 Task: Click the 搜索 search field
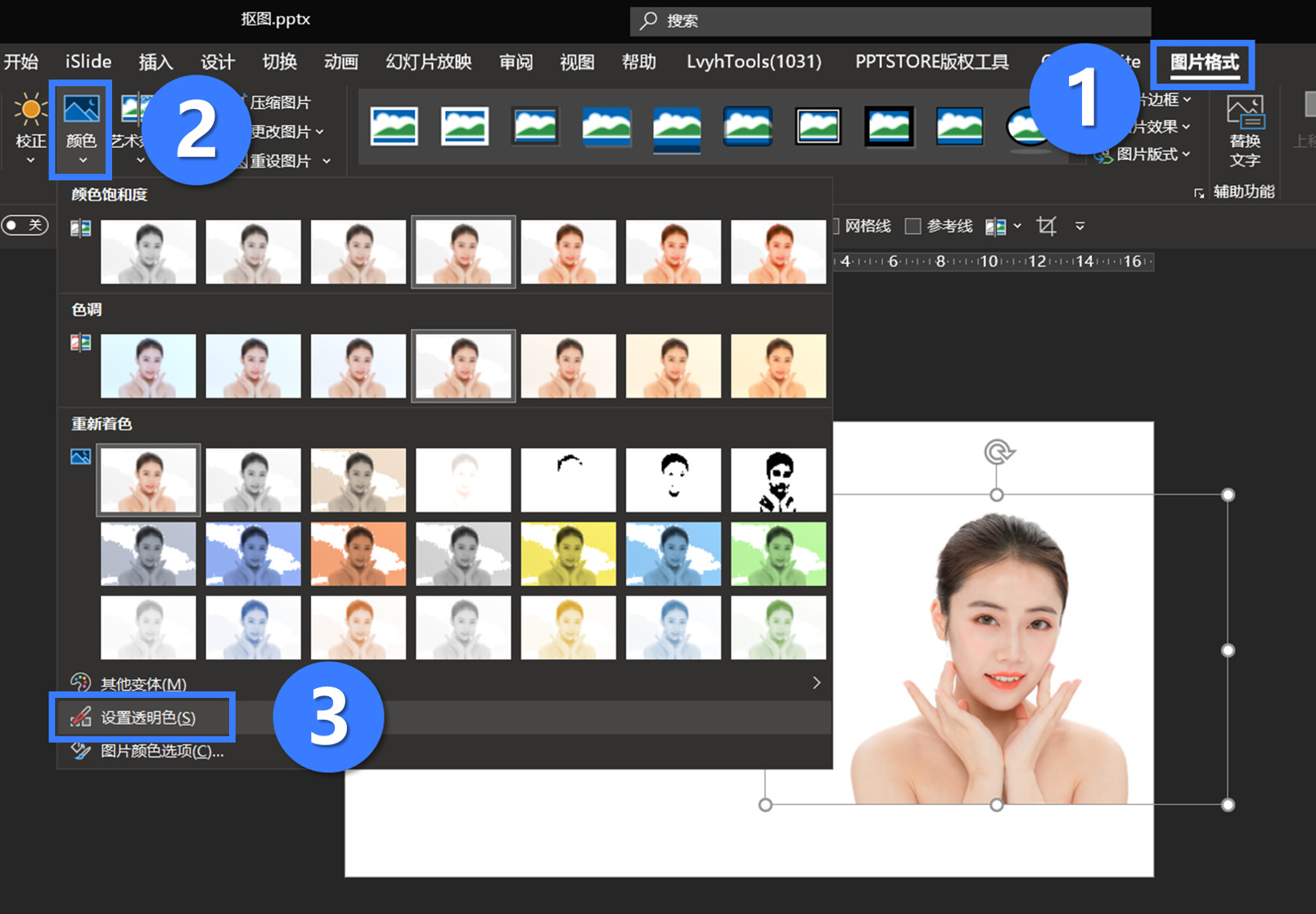coord(890,20)
